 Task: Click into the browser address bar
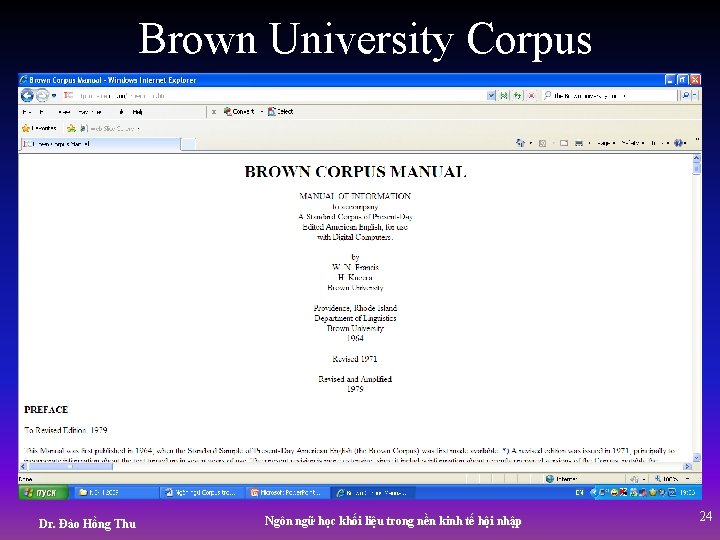pyautogui.click(x=276, y=96)
